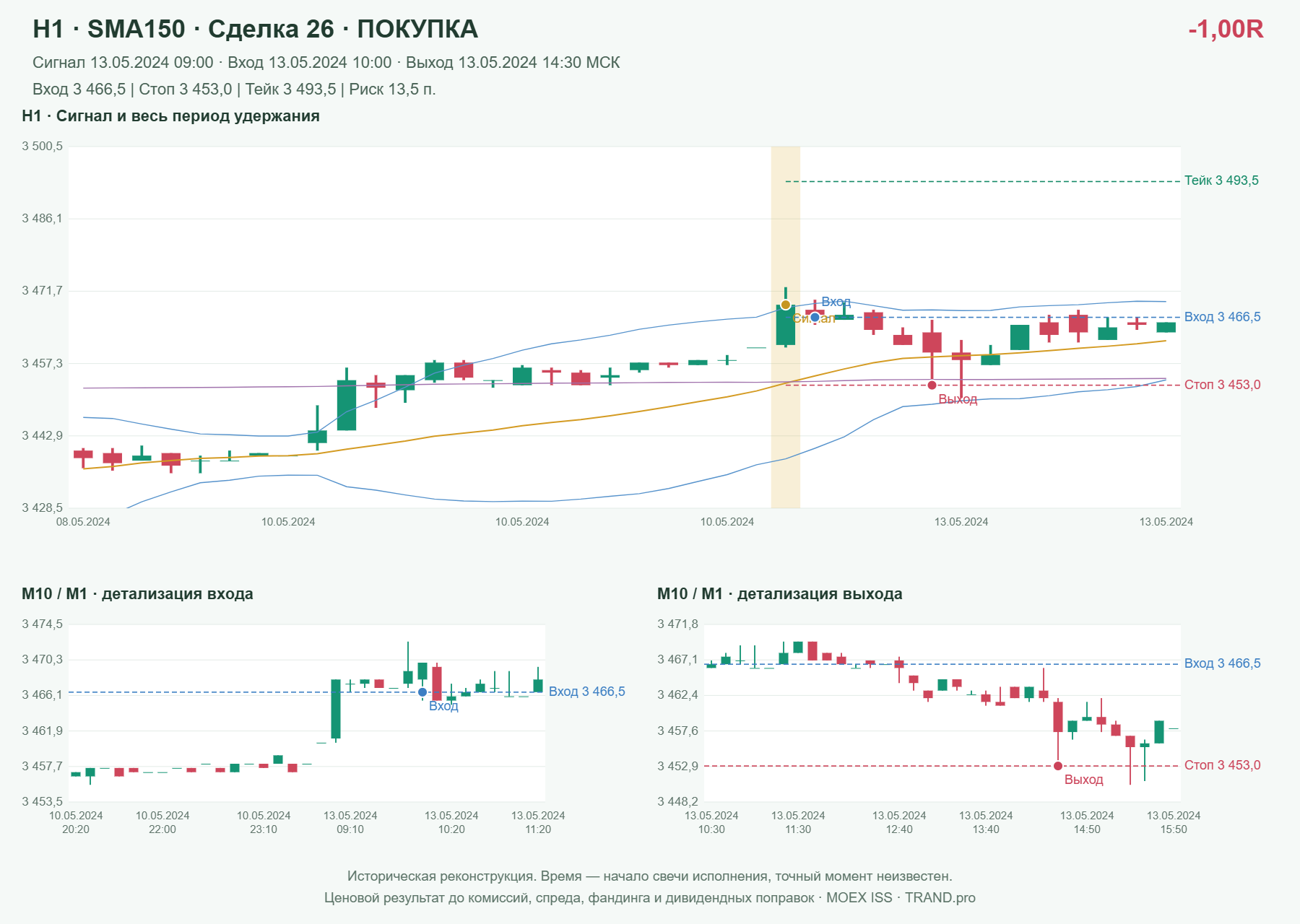Click the 'Стоп 3 453,0' label on main H1 chart
The width and height of the screenshot is (1300, 924).
(1223, 385)
